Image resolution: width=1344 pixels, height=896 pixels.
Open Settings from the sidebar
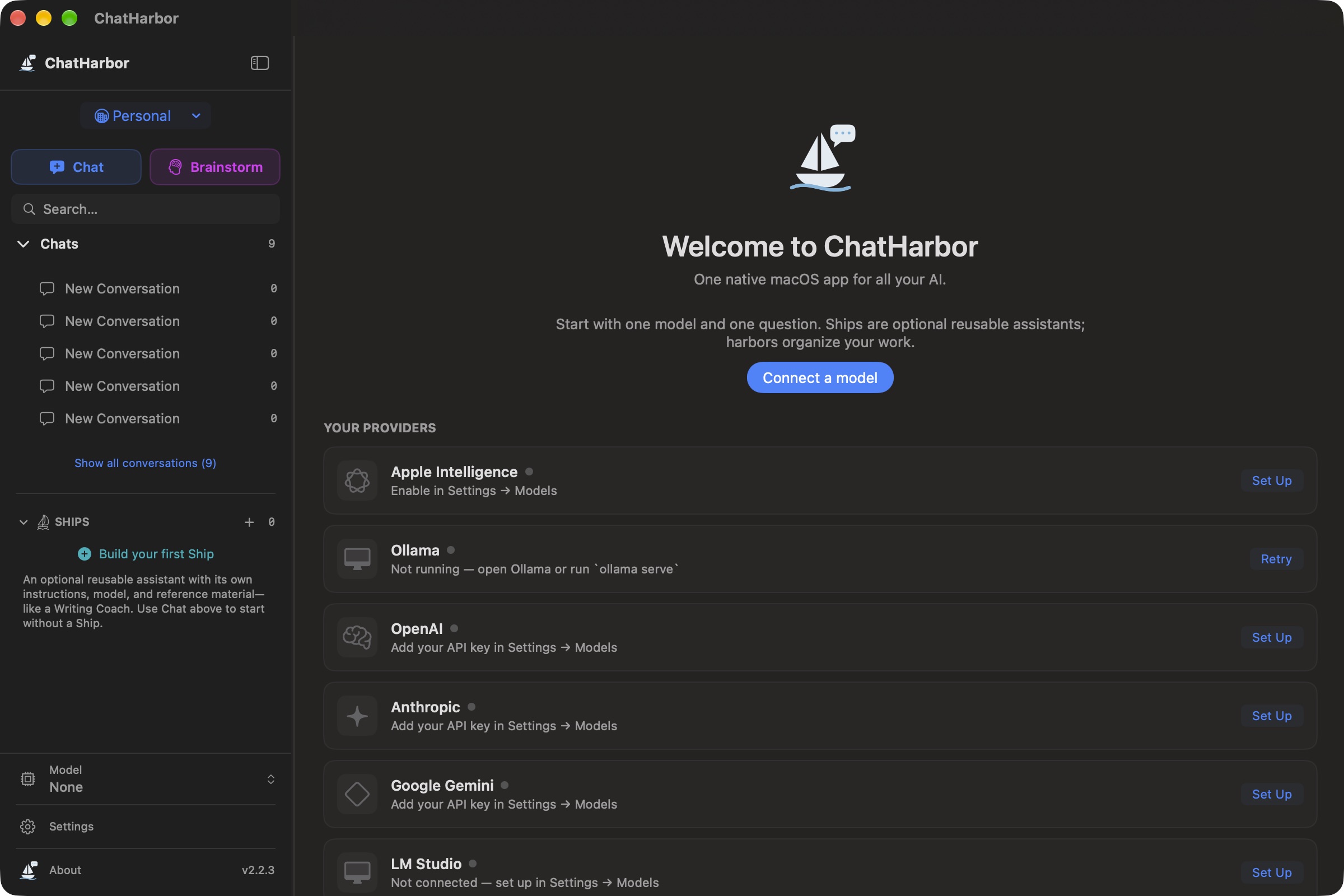point(146,827)
